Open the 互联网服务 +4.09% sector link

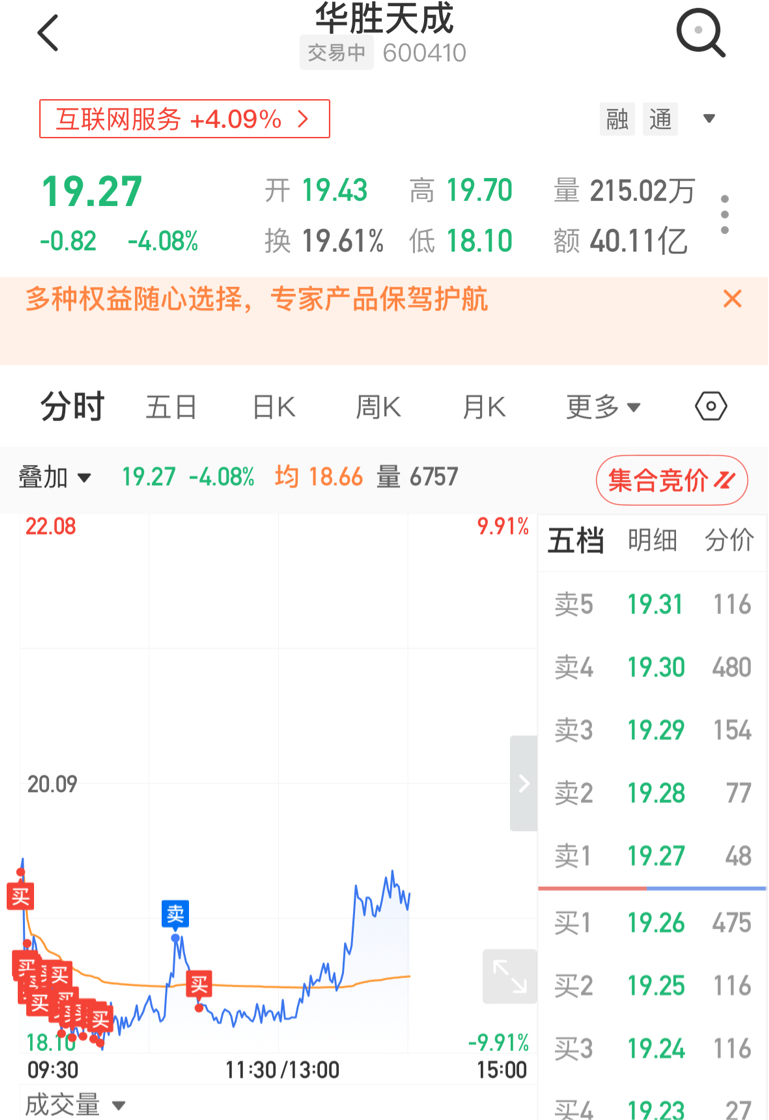(184, 119)
